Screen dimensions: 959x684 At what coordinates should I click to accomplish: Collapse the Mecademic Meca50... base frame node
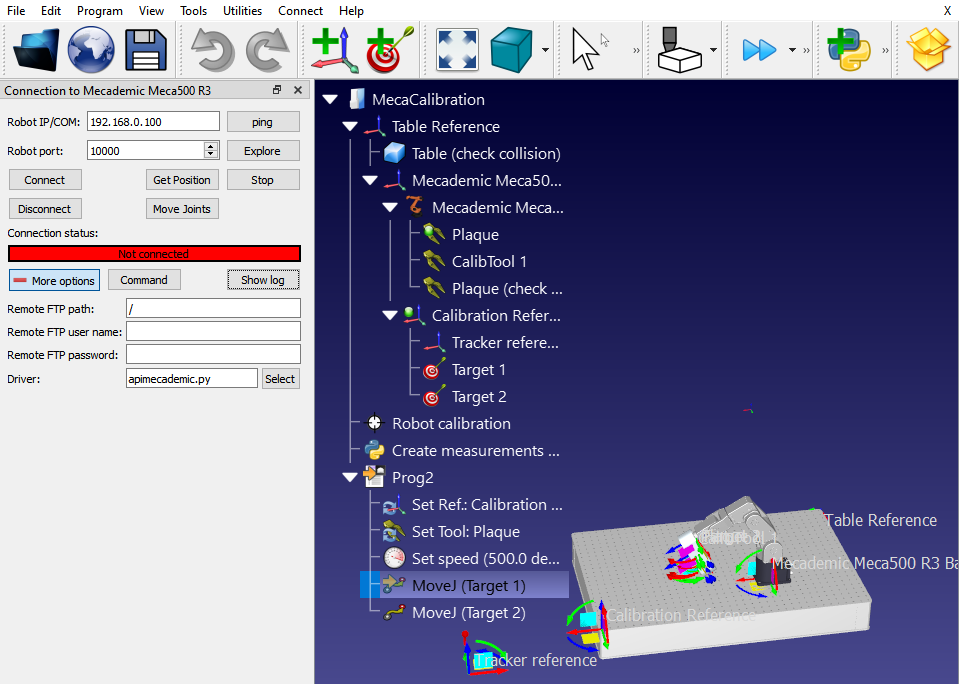(370, 180)
